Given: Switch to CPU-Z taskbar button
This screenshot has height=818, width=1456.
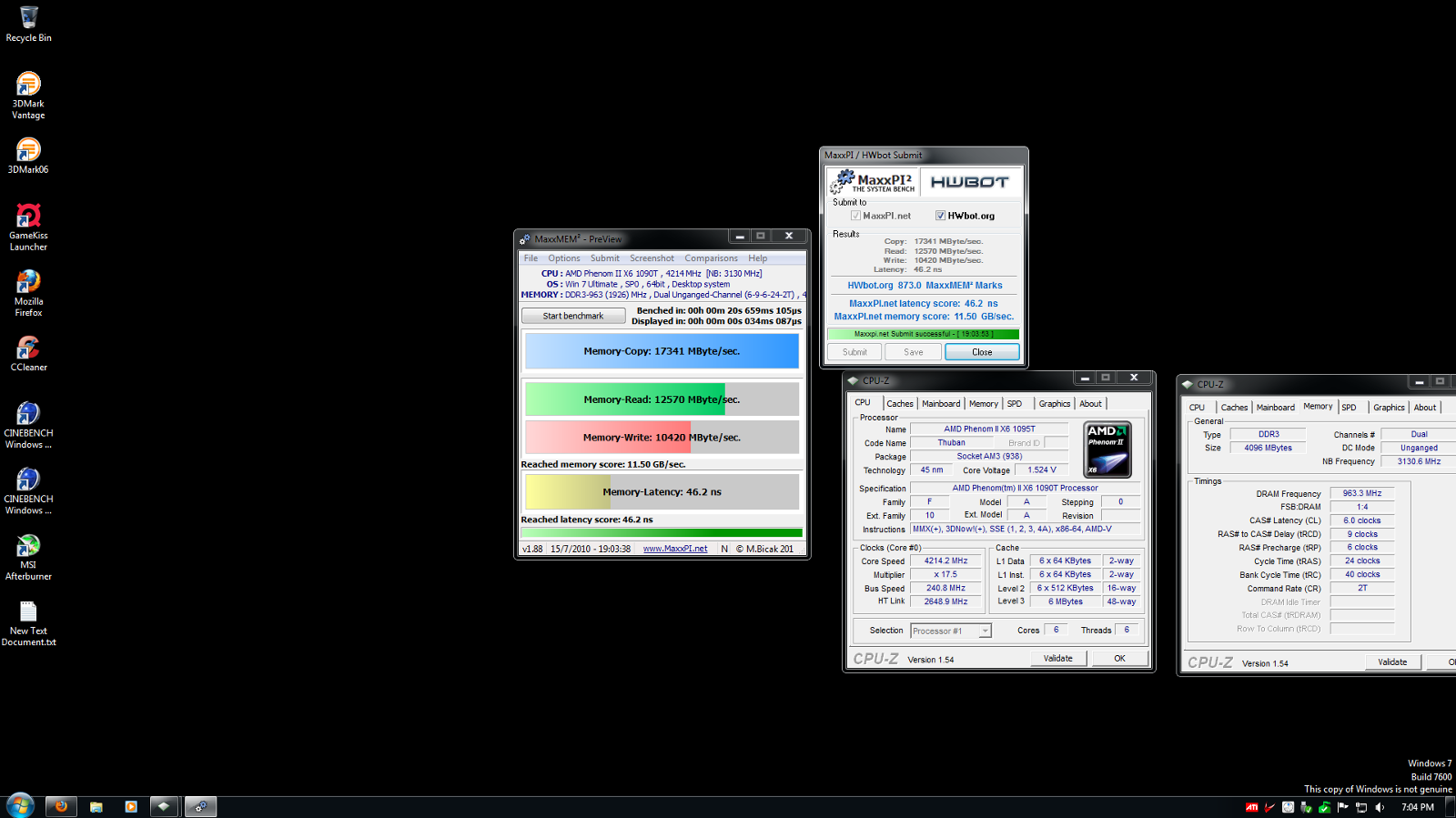Looking at the screenshot, I should [164, 806].
